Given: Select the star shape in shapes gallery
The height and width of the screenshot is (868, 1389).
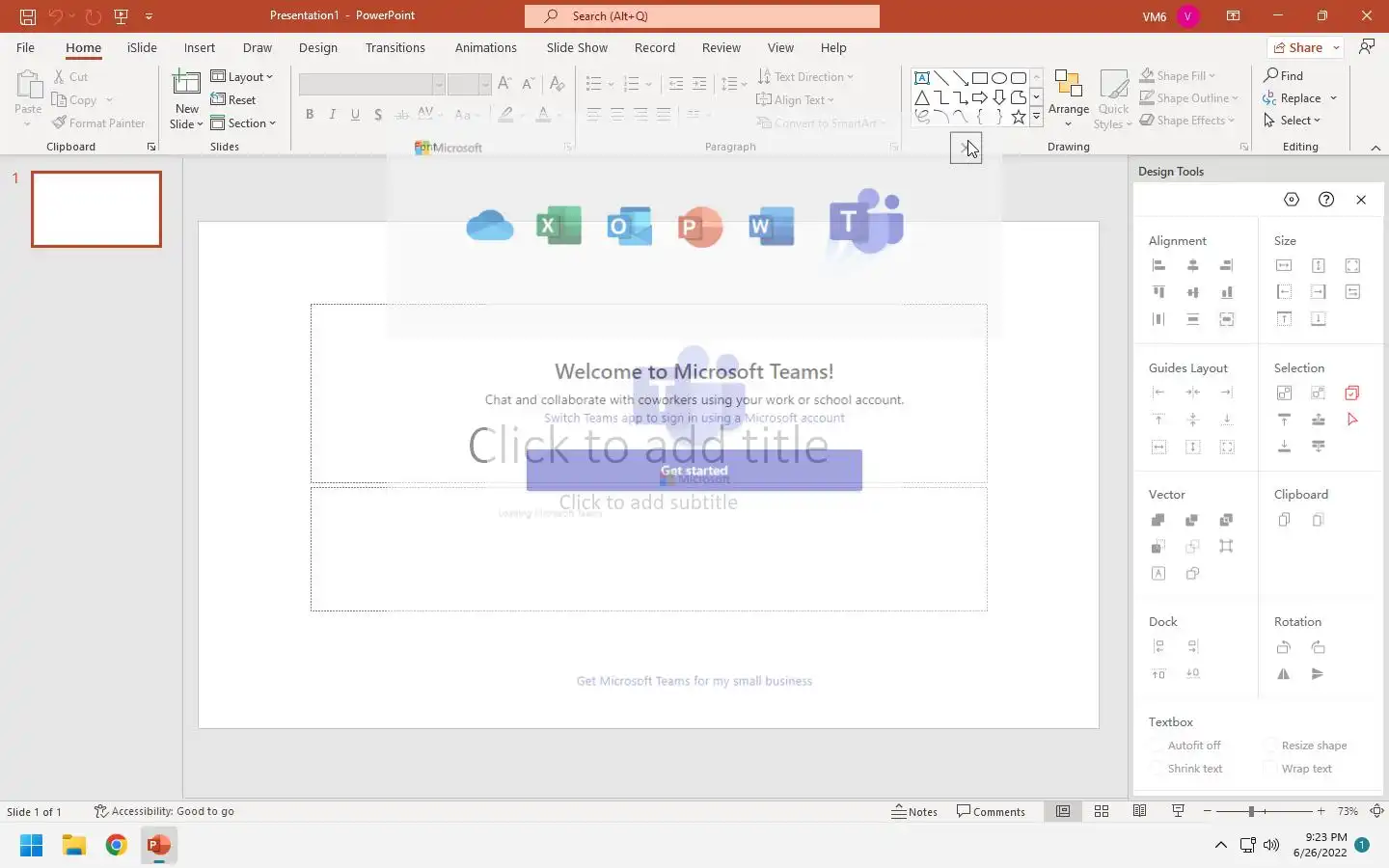Looking at the screenshot, I should pyautogui.click(x=1018, y=117).
